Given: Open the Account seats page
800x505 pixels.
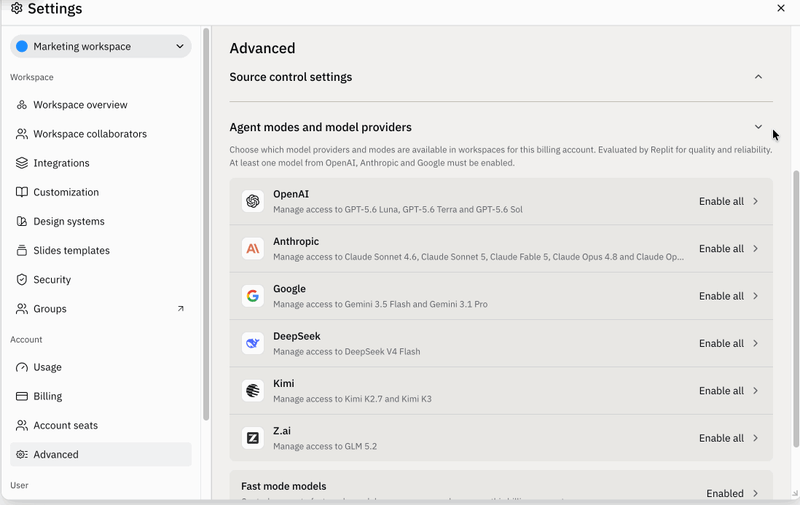Looking at the screenshot, I should click(x=101, y=425).
